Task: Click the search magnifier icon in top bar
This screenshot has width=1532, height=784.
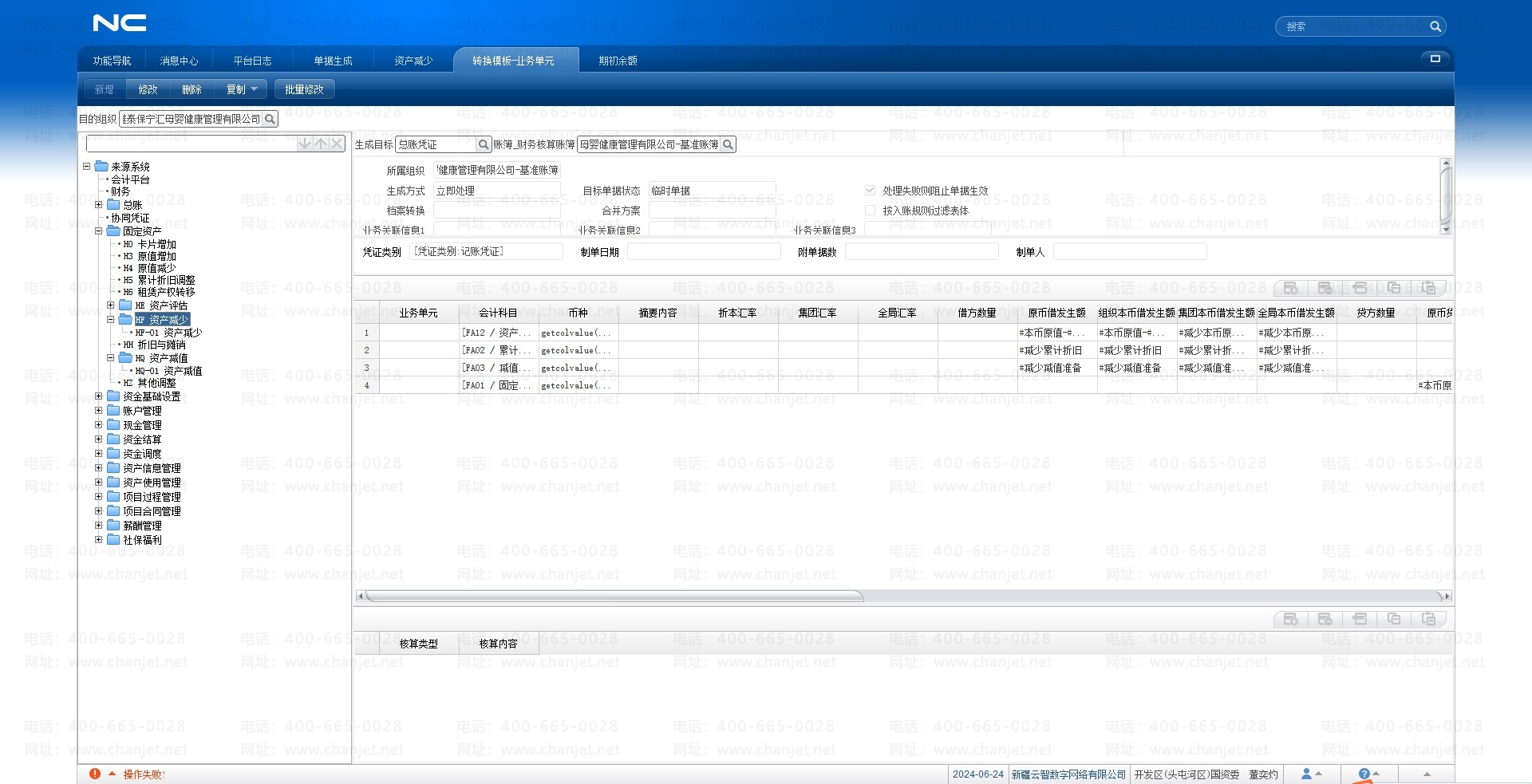Action: [1435, 26]
